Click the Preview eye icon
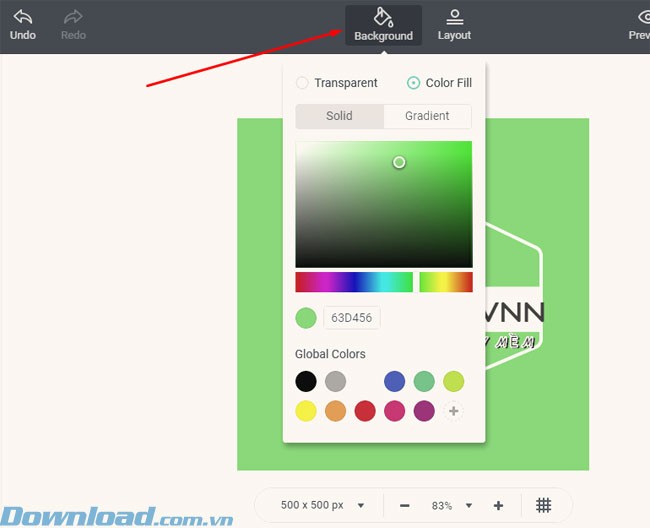The image size is (650, 528). click(x=643, y=17)
